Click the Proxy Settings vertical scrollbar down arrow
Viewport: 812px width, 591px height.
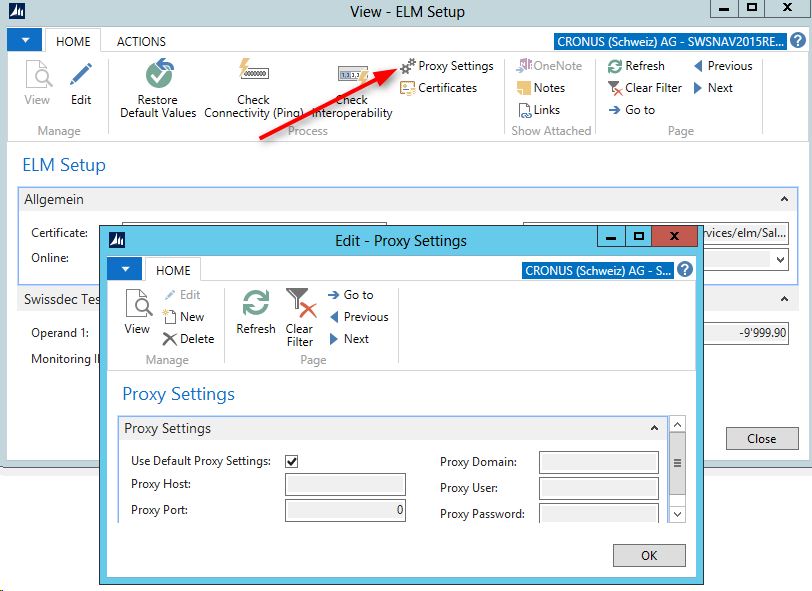677,513
